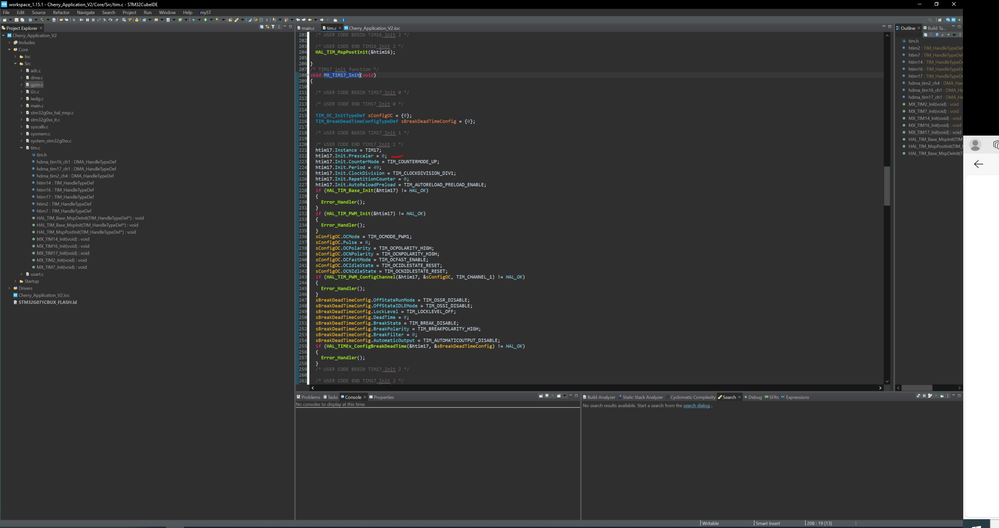Click the back arrow on side panel
Screen dimensions: 999x528
tap(978, 164)
